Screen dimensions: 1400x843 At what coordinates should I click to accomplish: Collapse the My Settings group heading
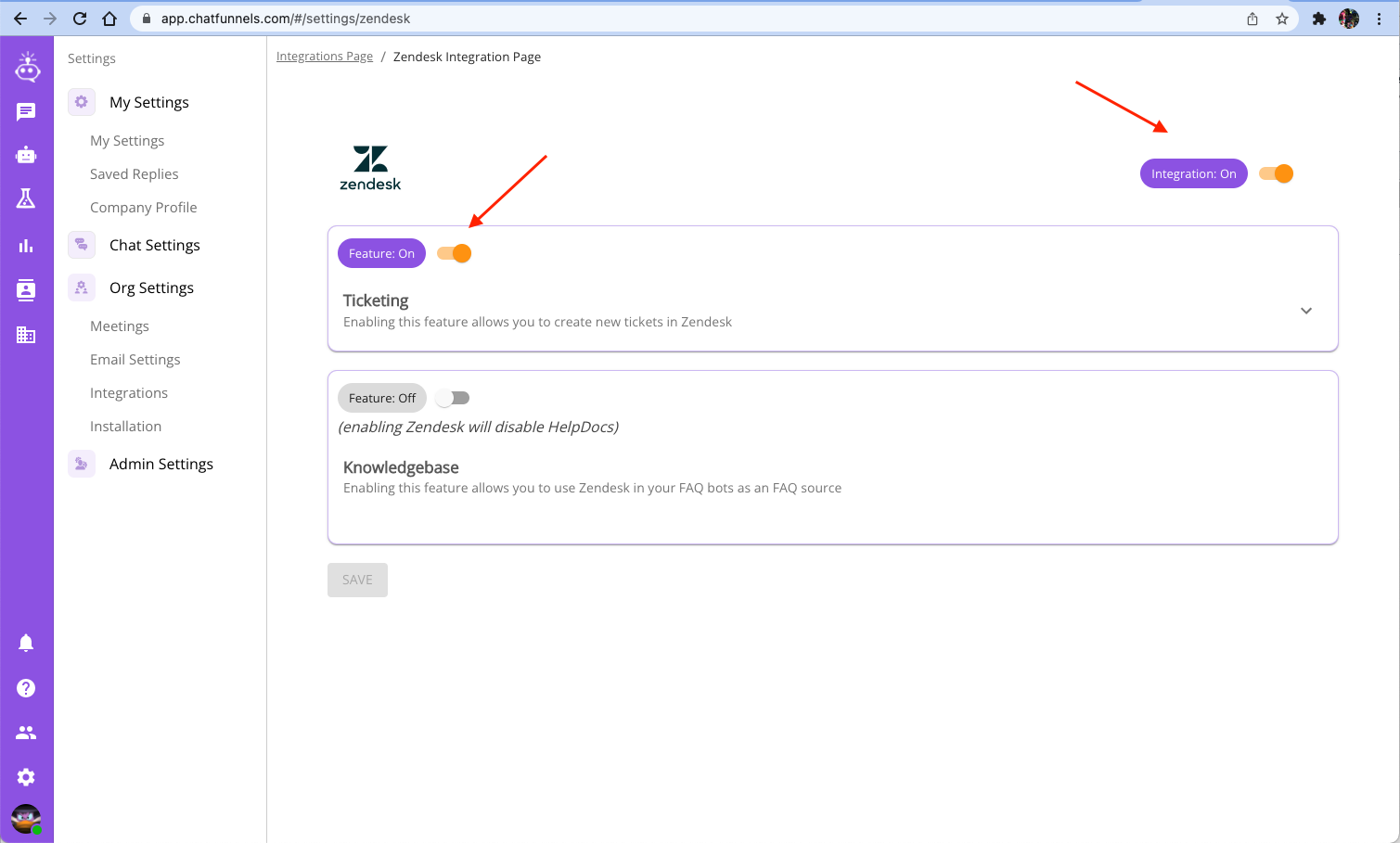[x=149, y=102]
